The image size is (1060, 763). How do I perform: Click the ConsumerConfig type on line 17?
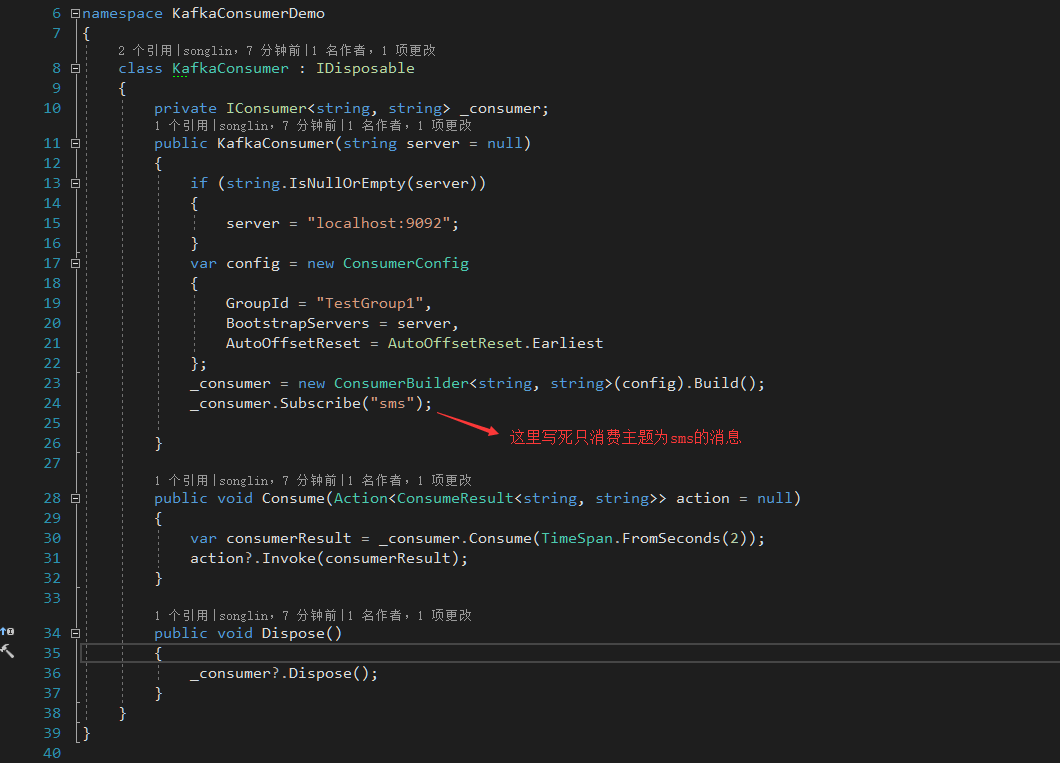pos(406,264)
